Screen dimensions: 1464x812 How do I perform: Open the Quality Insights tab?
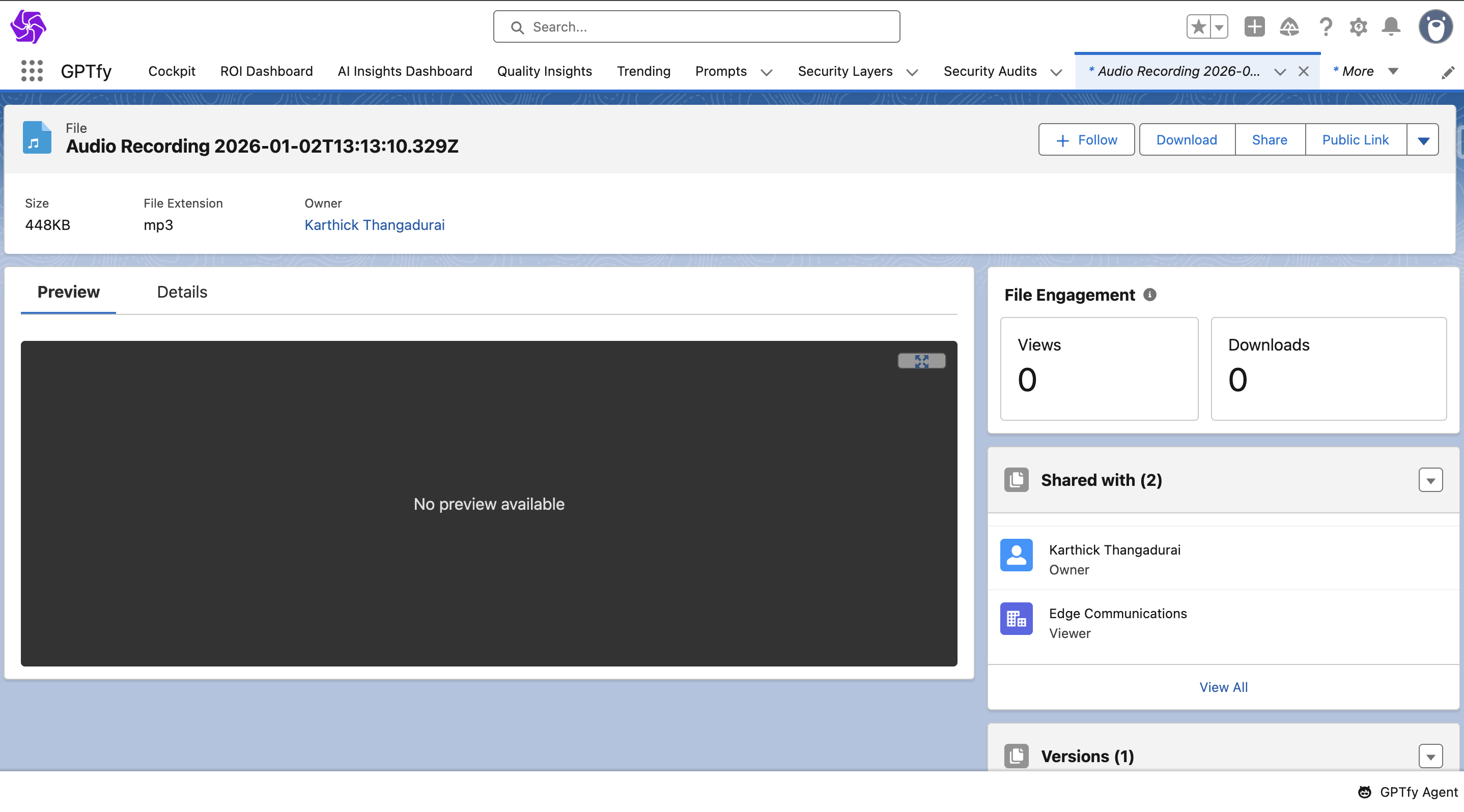[x=544, y=71]
